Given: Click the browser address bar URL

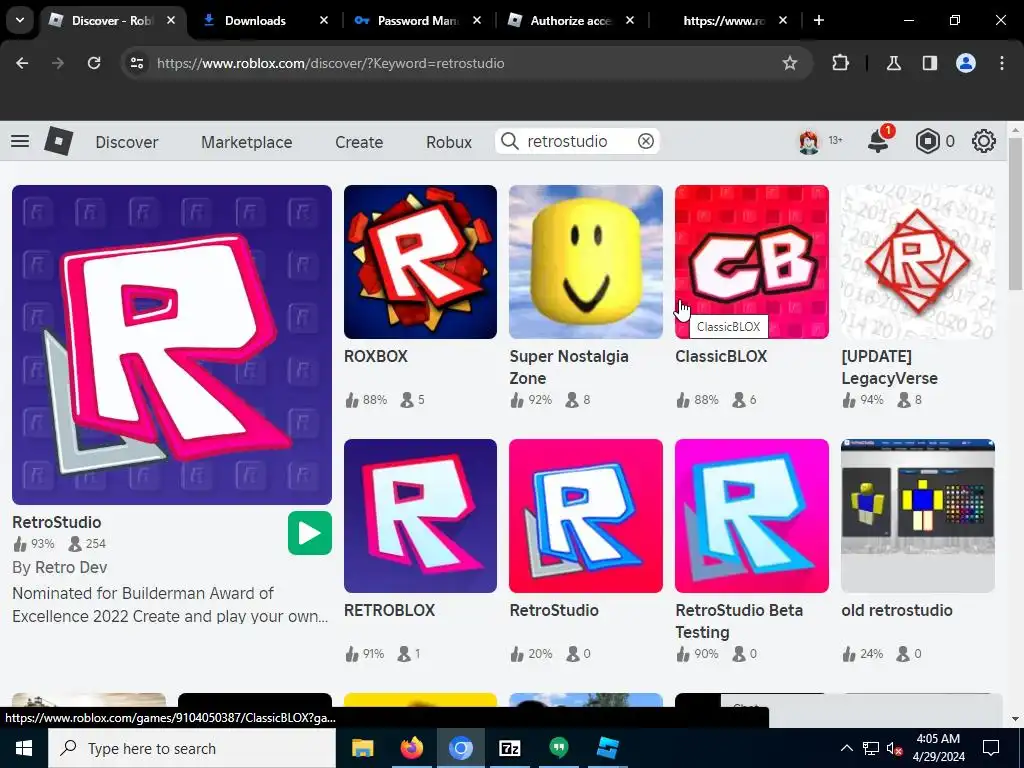Looking at the screenshot, I should click(330, 63).
